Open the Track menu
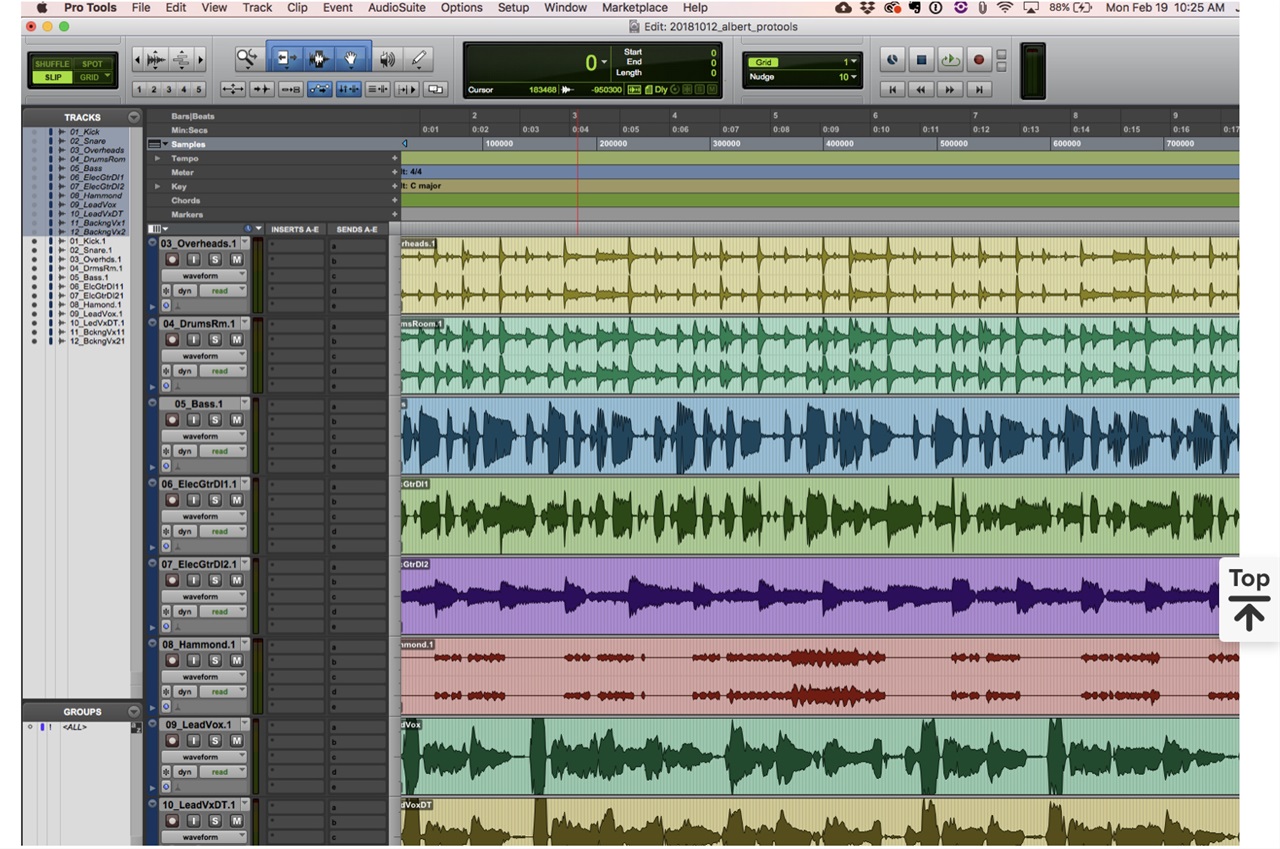Screen dimensions: 1280x849 coord(257,7)
